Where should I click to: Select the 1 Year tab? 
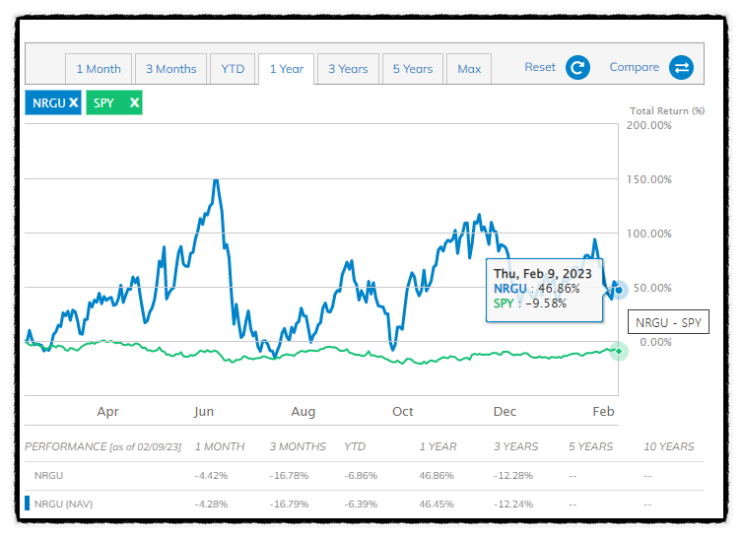(286, 69)
